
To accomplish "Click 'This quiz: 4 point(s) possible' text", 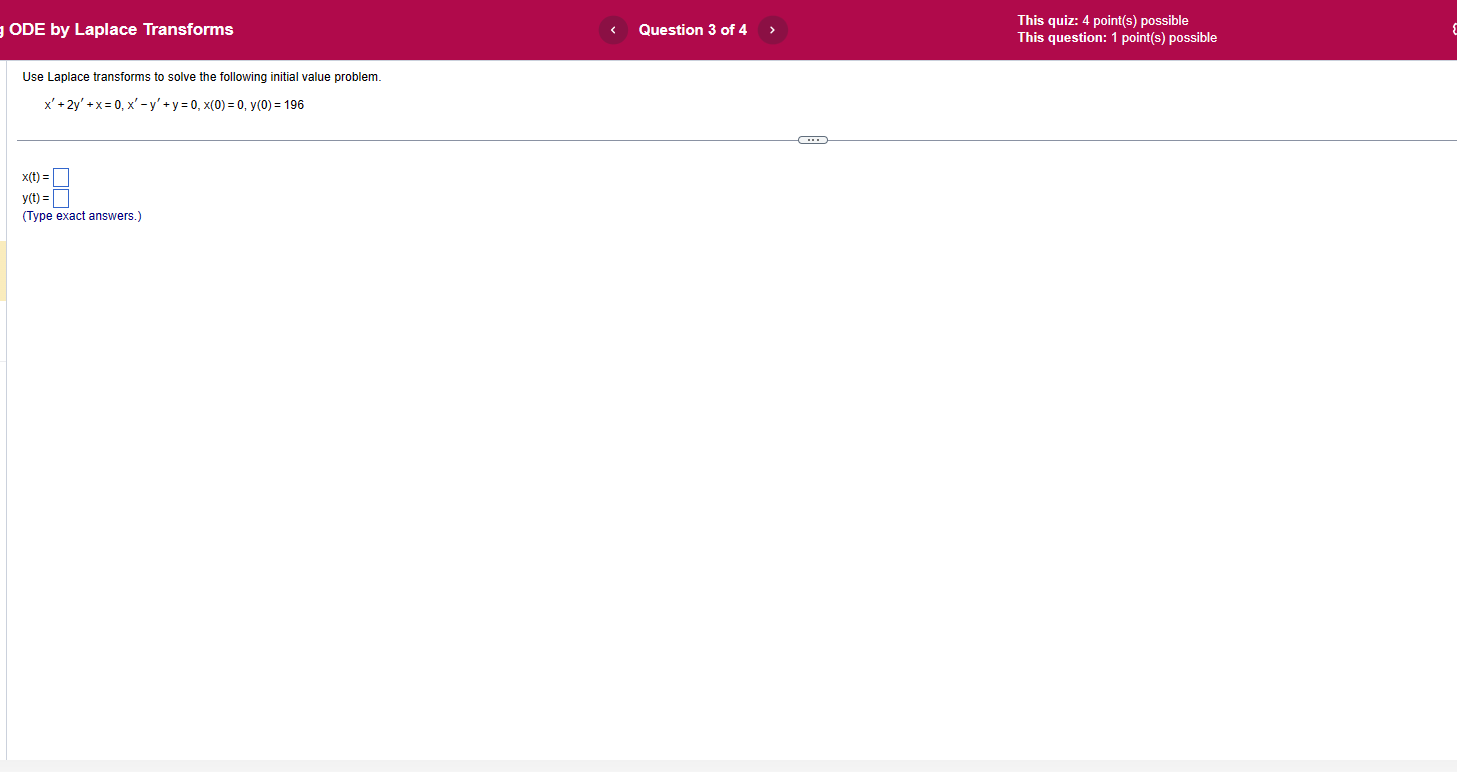I will pyautogui.click(x=1103, y=21).
